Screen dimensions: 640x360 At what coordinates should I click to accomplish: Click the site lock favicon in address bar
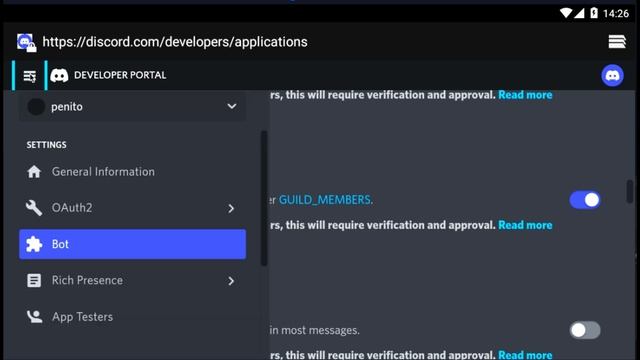click(x=27, y=42)
